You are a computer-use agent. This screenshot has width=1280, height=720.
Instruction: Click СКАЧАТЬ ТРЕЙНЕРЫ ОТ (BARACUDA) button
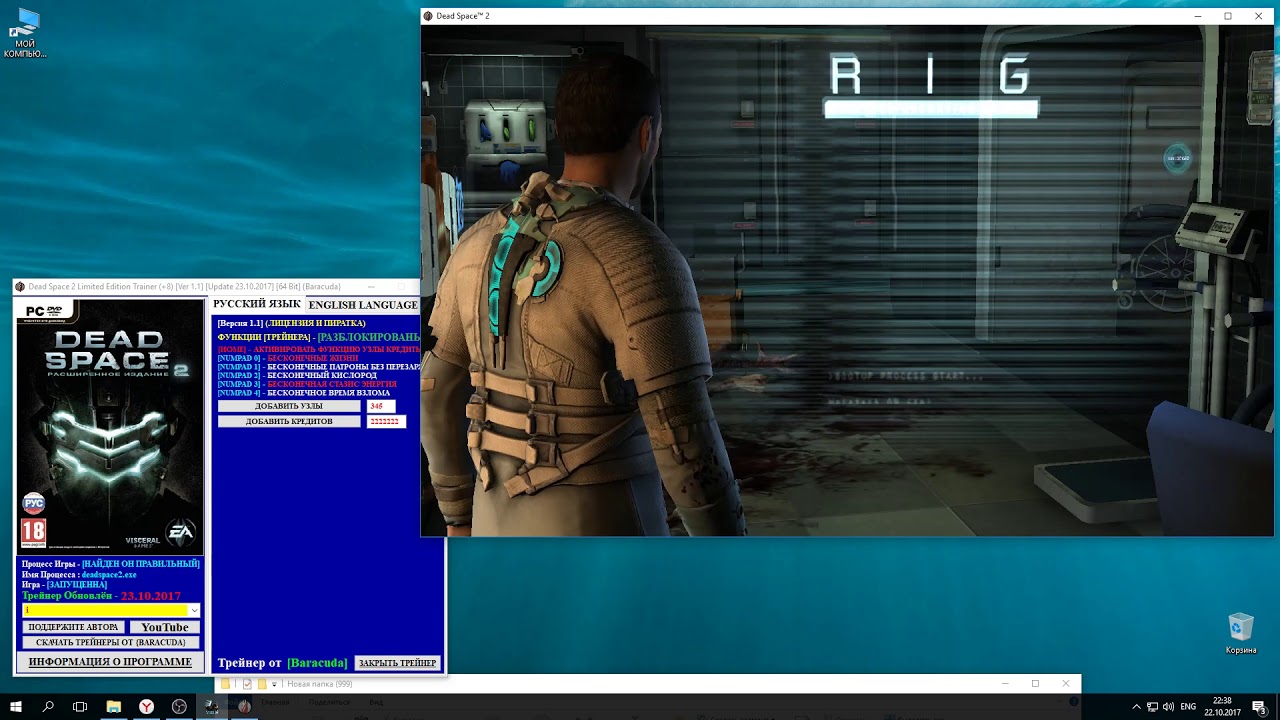click(x=111, y=642)
